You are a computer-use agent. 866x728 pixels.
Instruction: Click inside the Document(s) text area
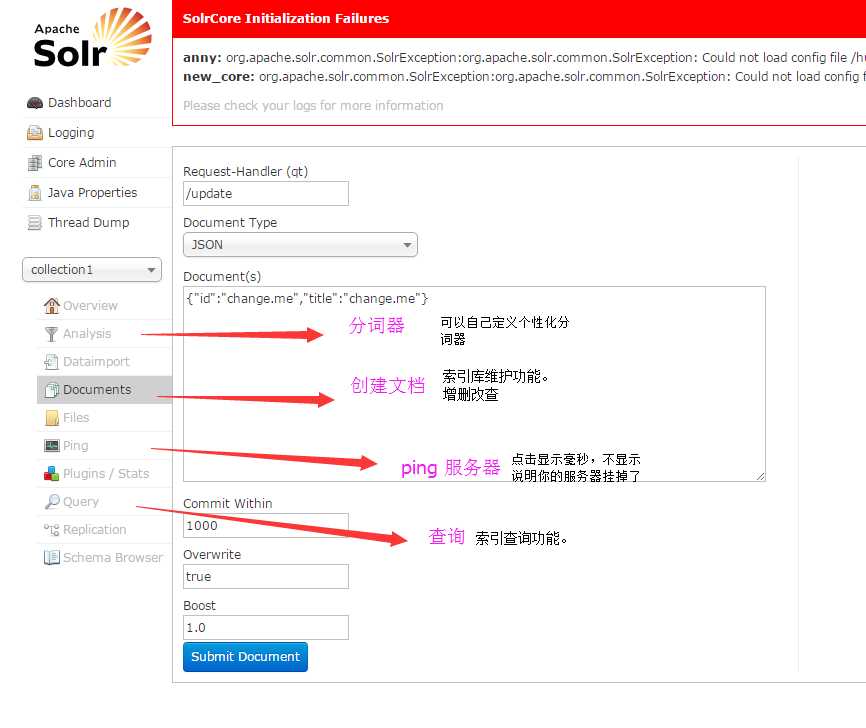(474, 384)
